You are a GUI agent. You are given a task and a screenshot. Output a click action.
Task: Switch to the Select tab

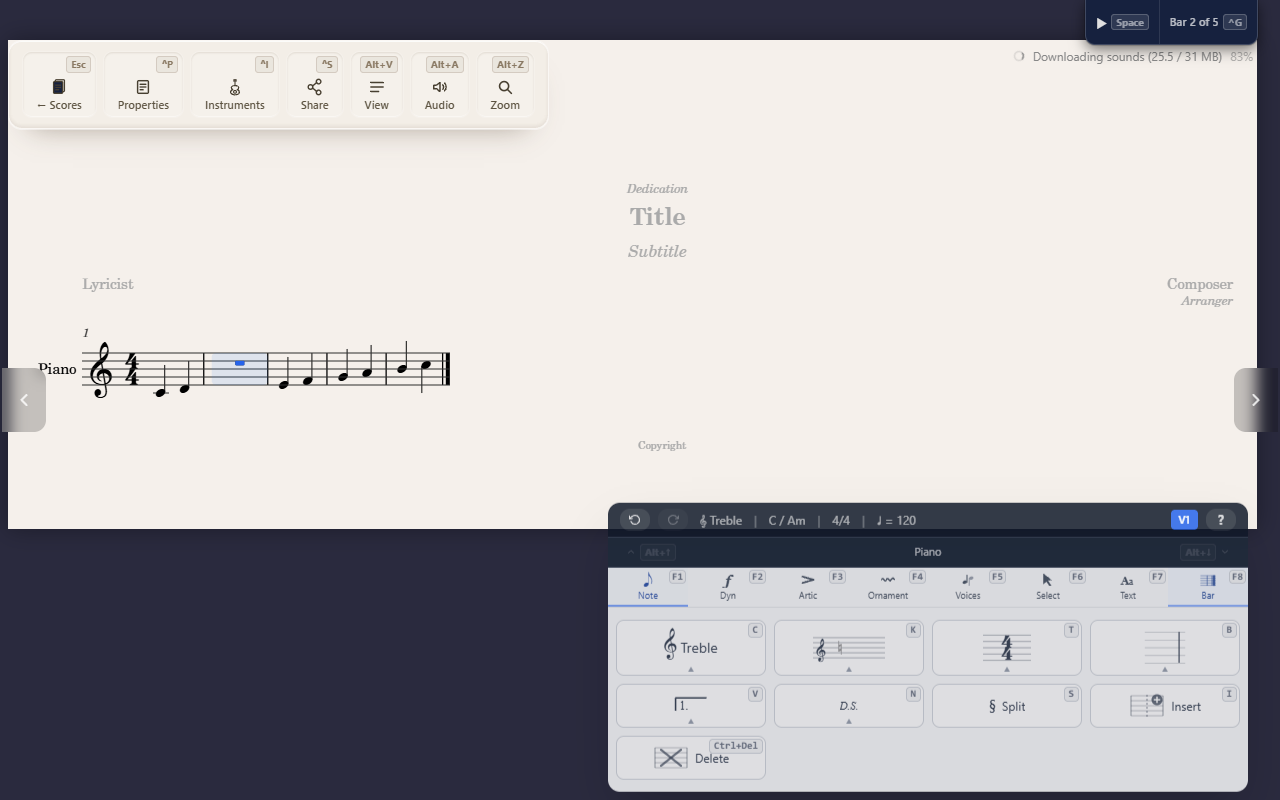click(x=1048, y=587)
